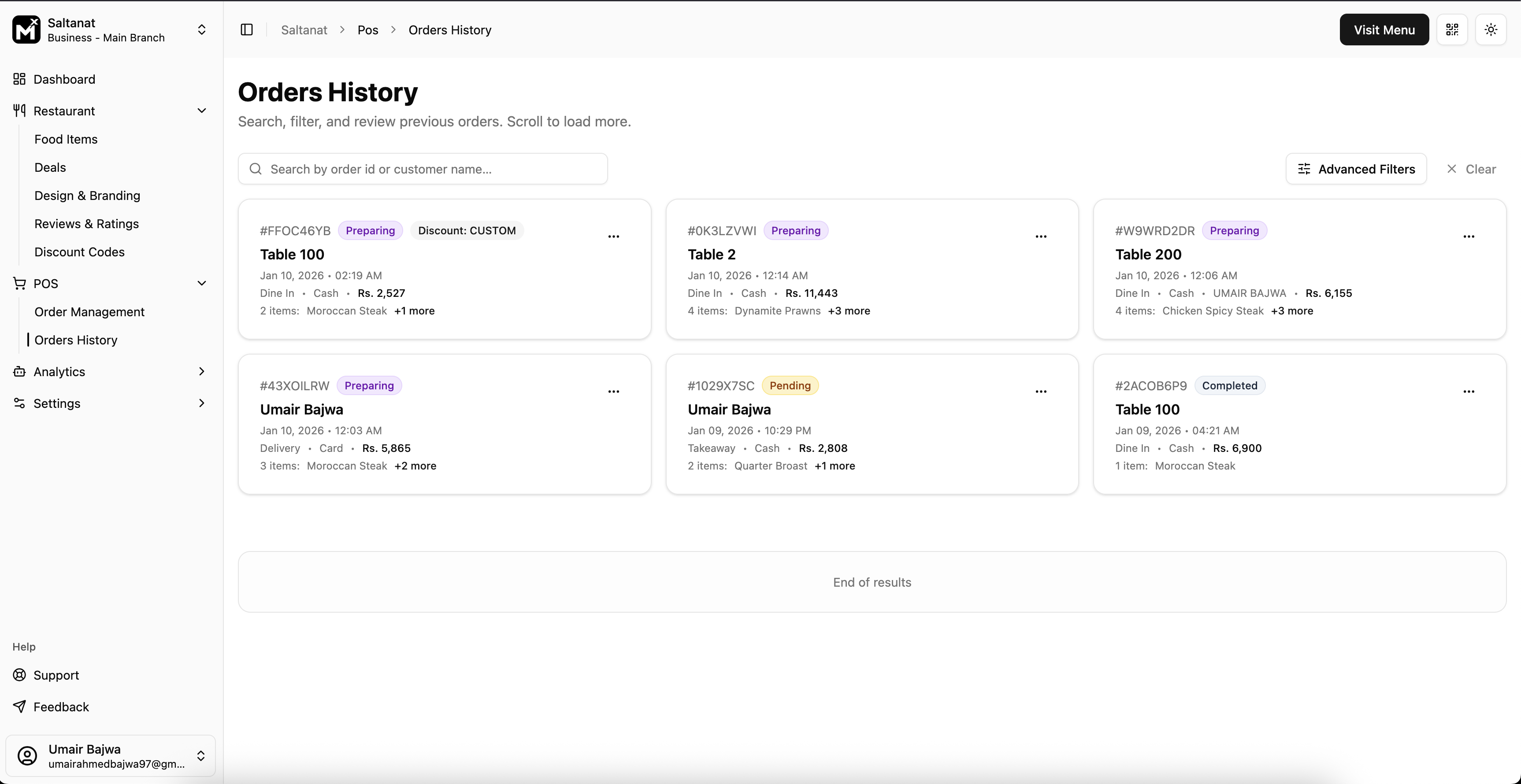
Task: Open options menu on the Completed Table 100 order
Action: [1469, 392]
